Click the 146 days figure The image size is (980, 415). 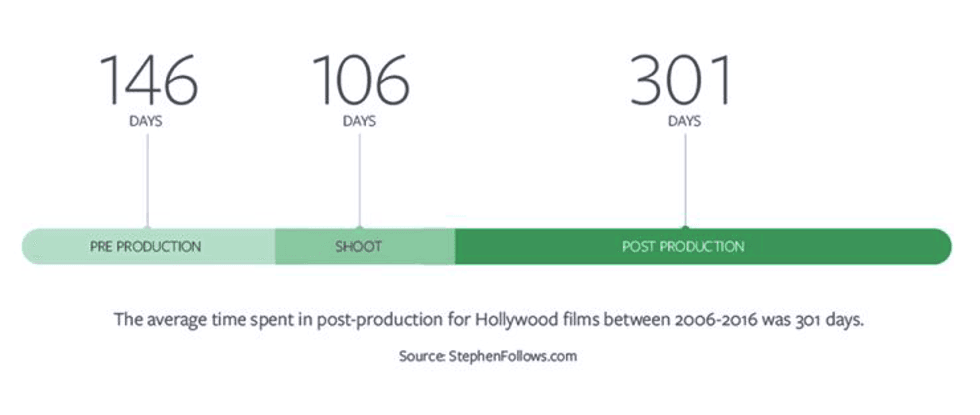(148, 79)
